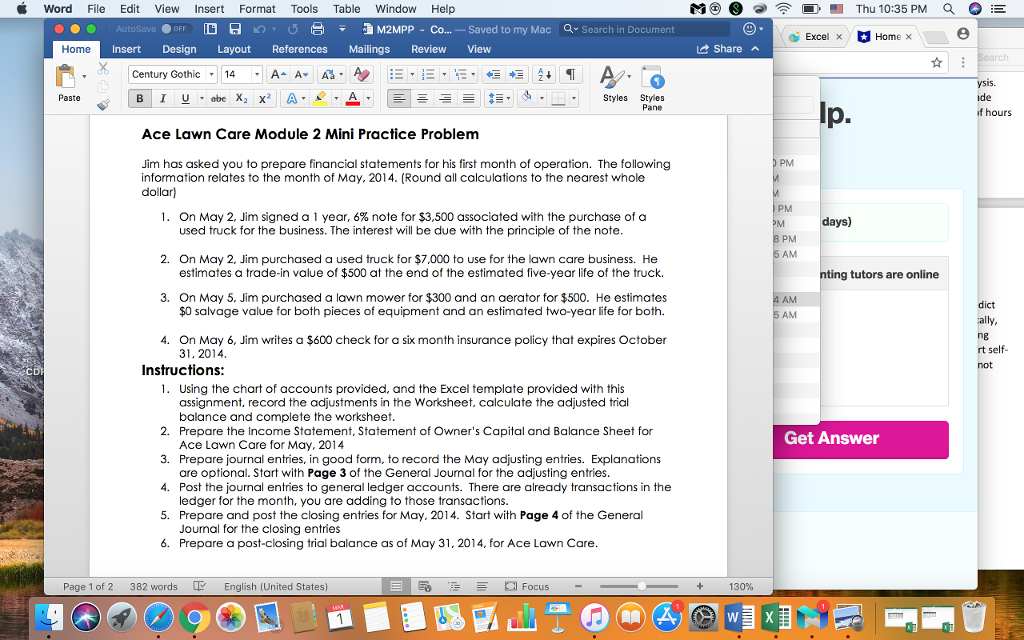The height and width of the screenshot is (640, 1024).
Task: Open the Insert ribbon tab
Action: click(x=126, y=49)
